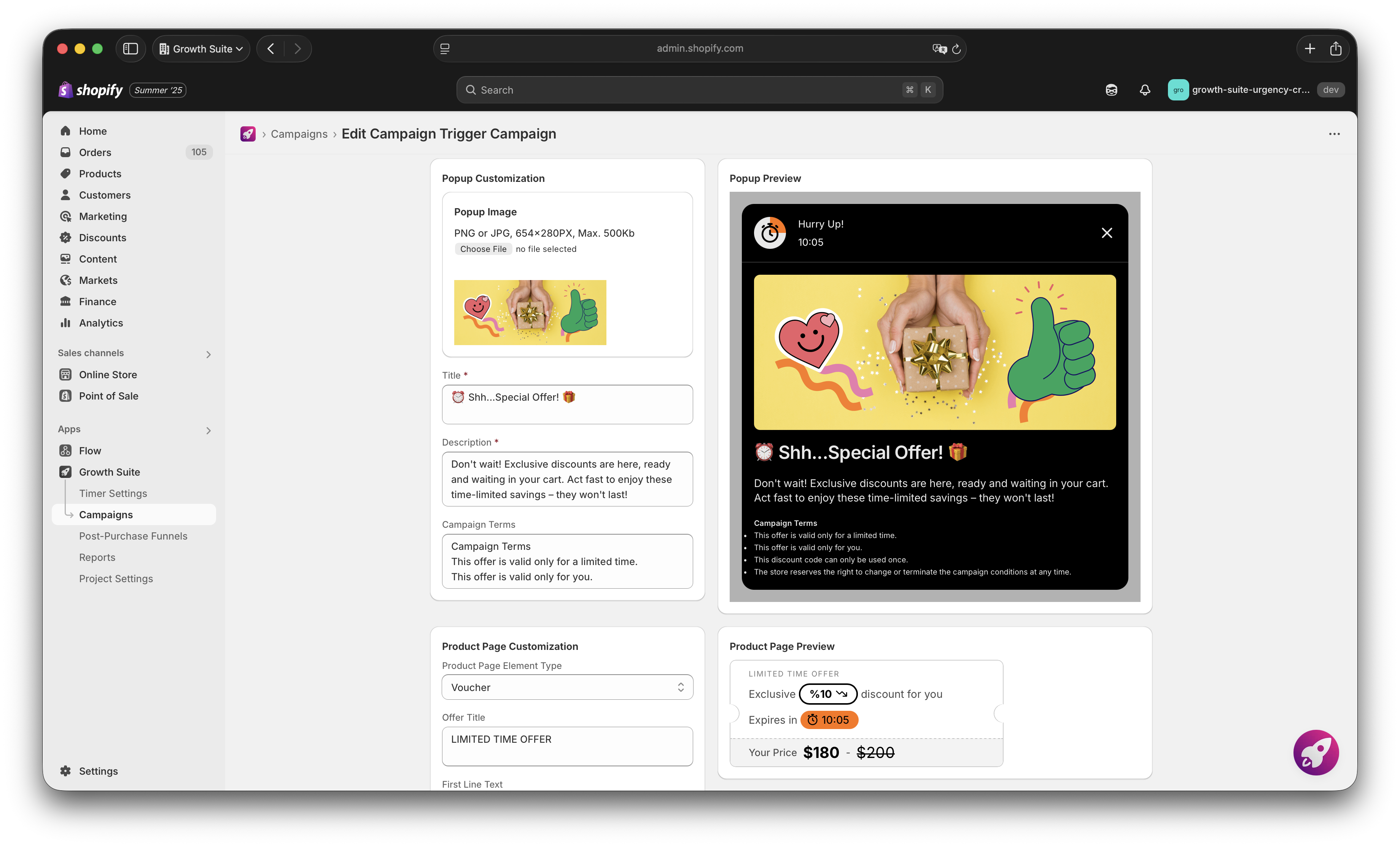
Task: Select Campaigns sidebar item
Action: click(x=134, y=514)
